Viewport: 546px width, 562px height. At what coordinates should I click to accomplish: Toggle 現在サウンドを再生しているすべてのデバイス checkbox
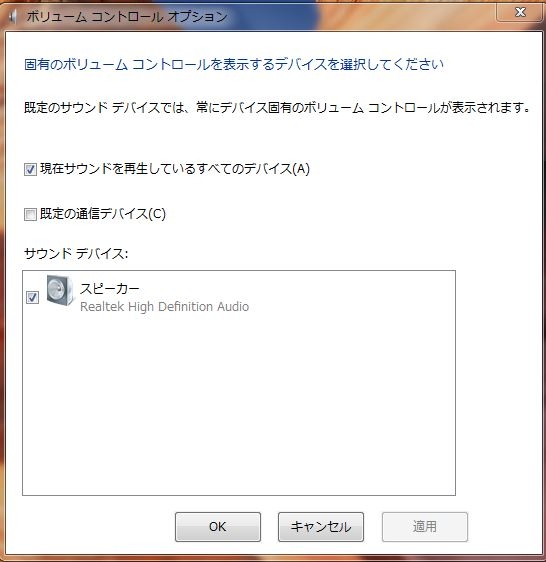(x=30, y=169)
